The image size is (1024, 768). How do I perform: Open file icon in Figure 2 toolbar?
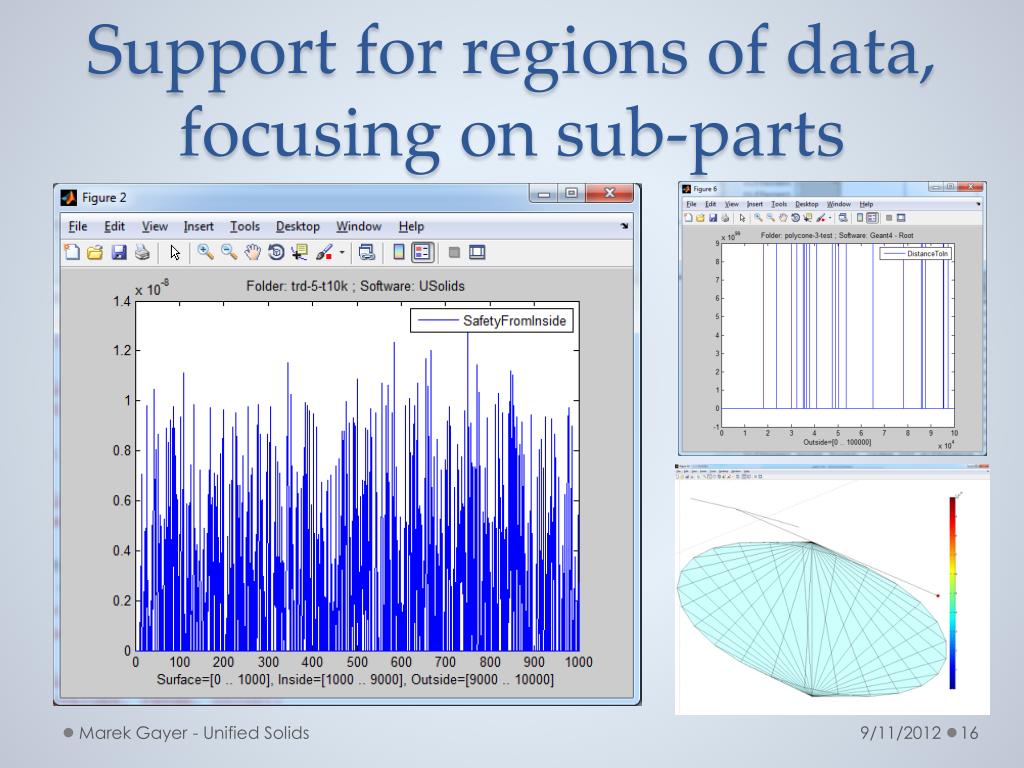[95, 252]
